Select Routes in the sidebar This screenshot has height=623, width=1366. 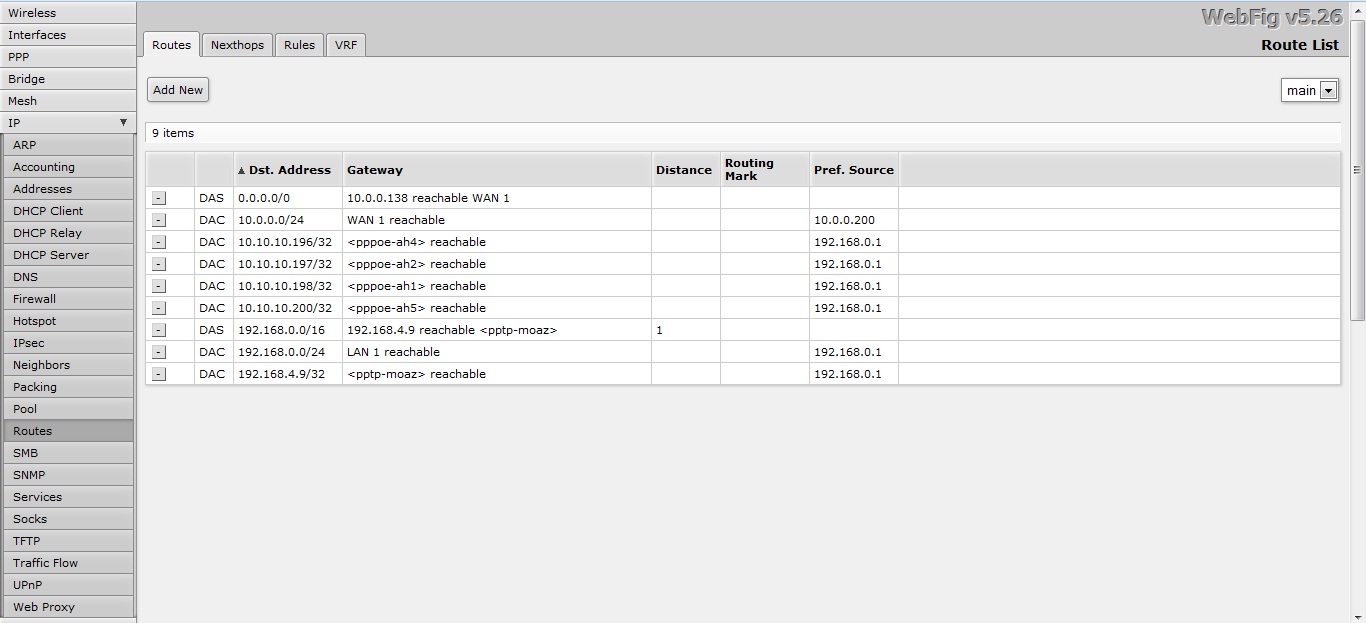pos(68,431)
